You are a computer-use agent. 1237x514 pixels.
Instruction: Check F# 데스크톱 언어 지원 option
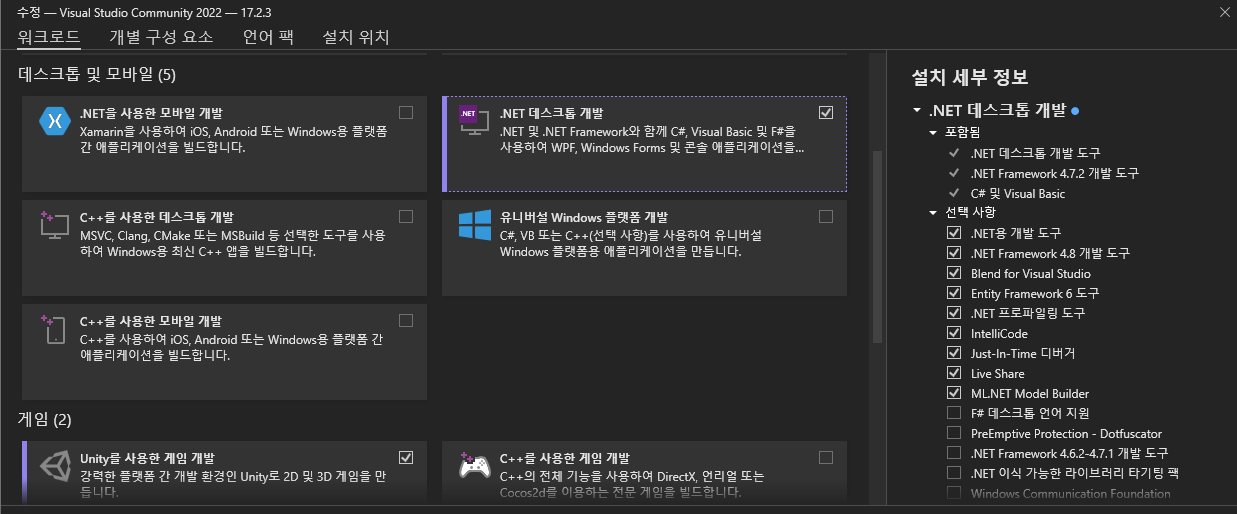pyautogui.click(x=953, y=413)
